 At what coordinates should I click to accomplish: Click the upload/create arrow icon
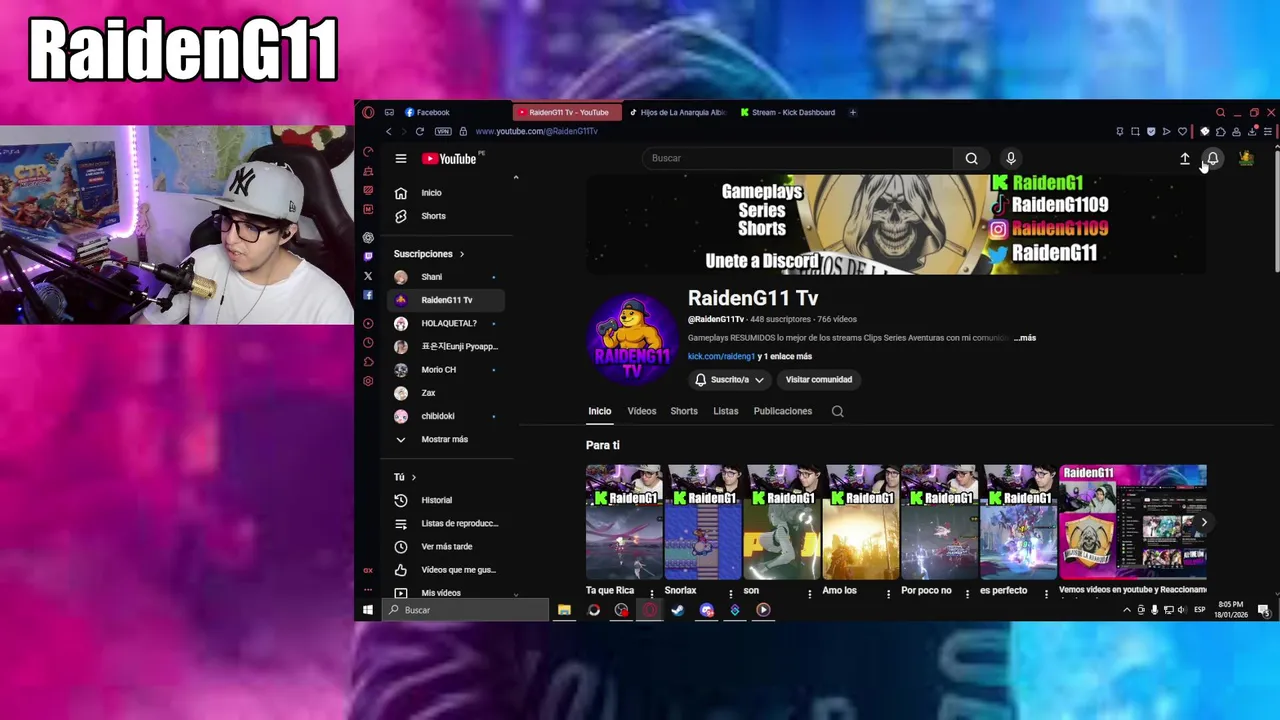tap(1185, 158)
